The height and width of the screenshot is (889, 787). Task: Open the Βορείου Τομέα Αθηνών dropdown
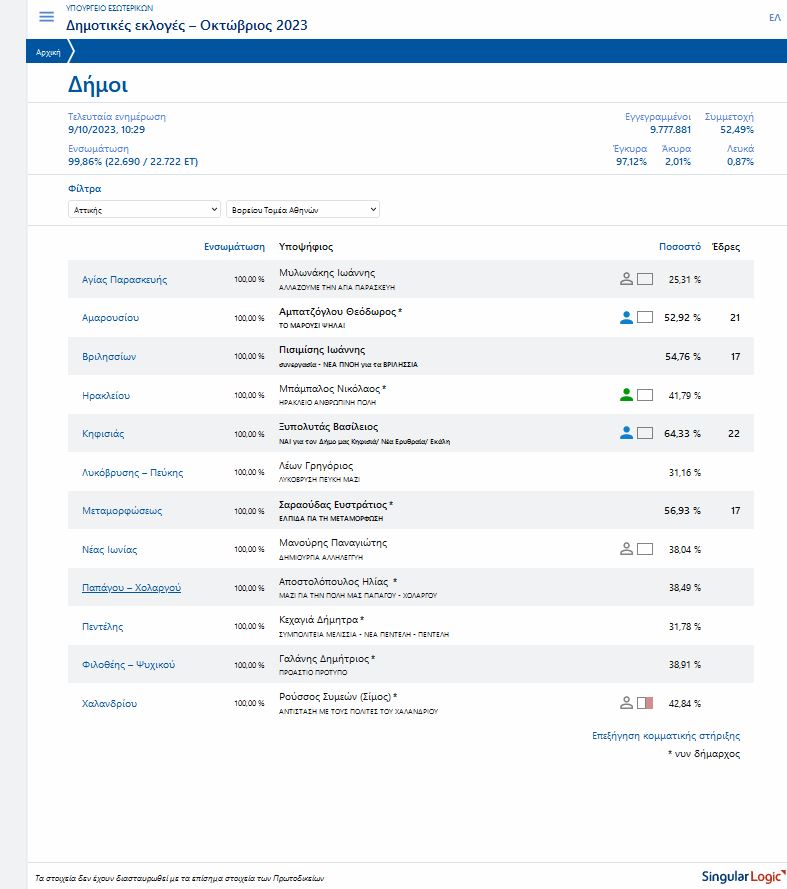coord(303,210)
